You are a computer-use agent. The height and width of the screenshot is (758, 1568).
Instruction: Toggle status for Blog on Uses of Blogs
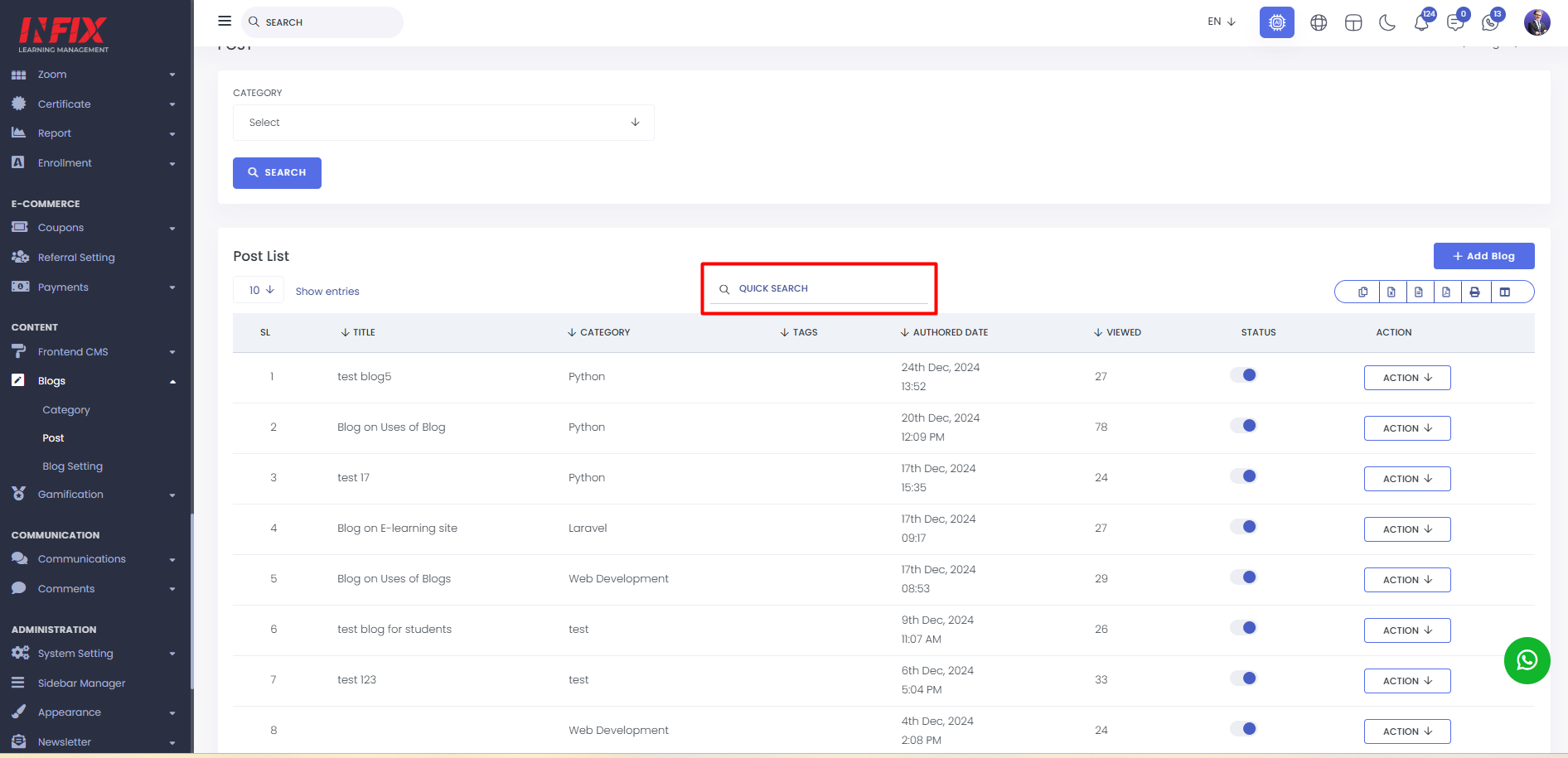click(x=1243, y=577)
